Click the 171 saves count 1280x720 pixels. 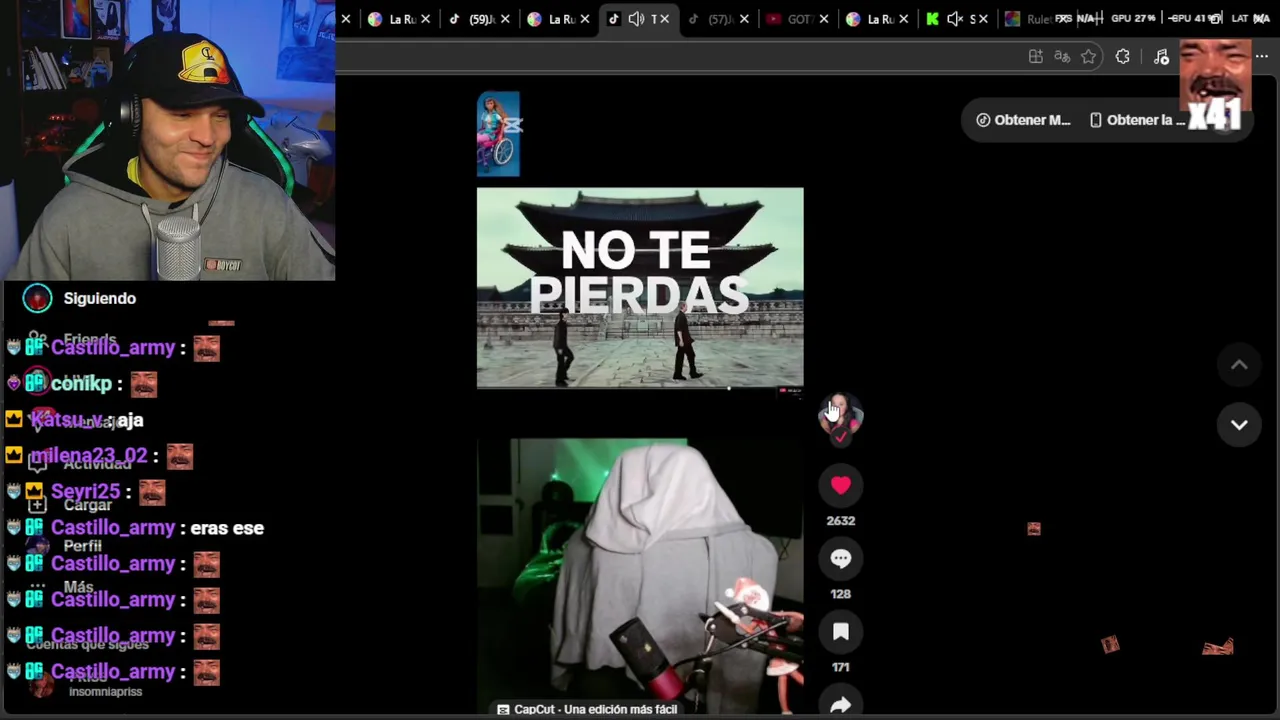840,667
